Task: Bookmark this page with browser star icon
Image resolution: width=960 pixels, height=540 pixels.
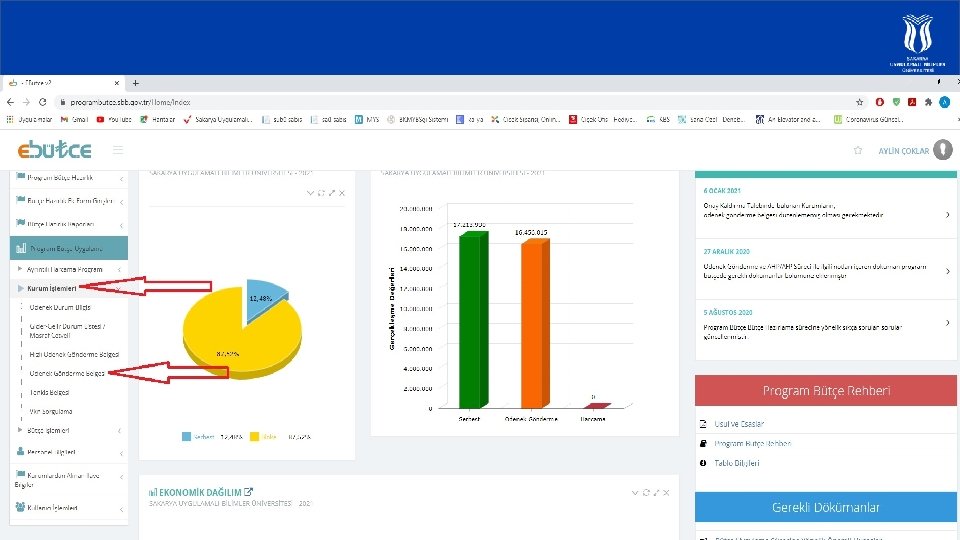Action: coord(860,102)
